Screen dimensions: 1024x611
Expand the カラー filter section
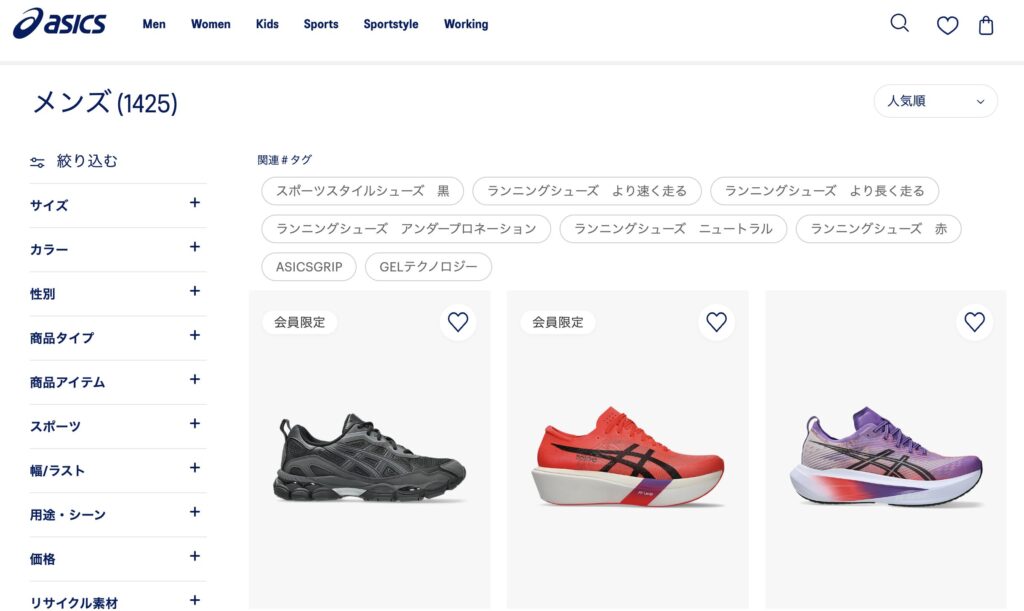tap(118, 249)
